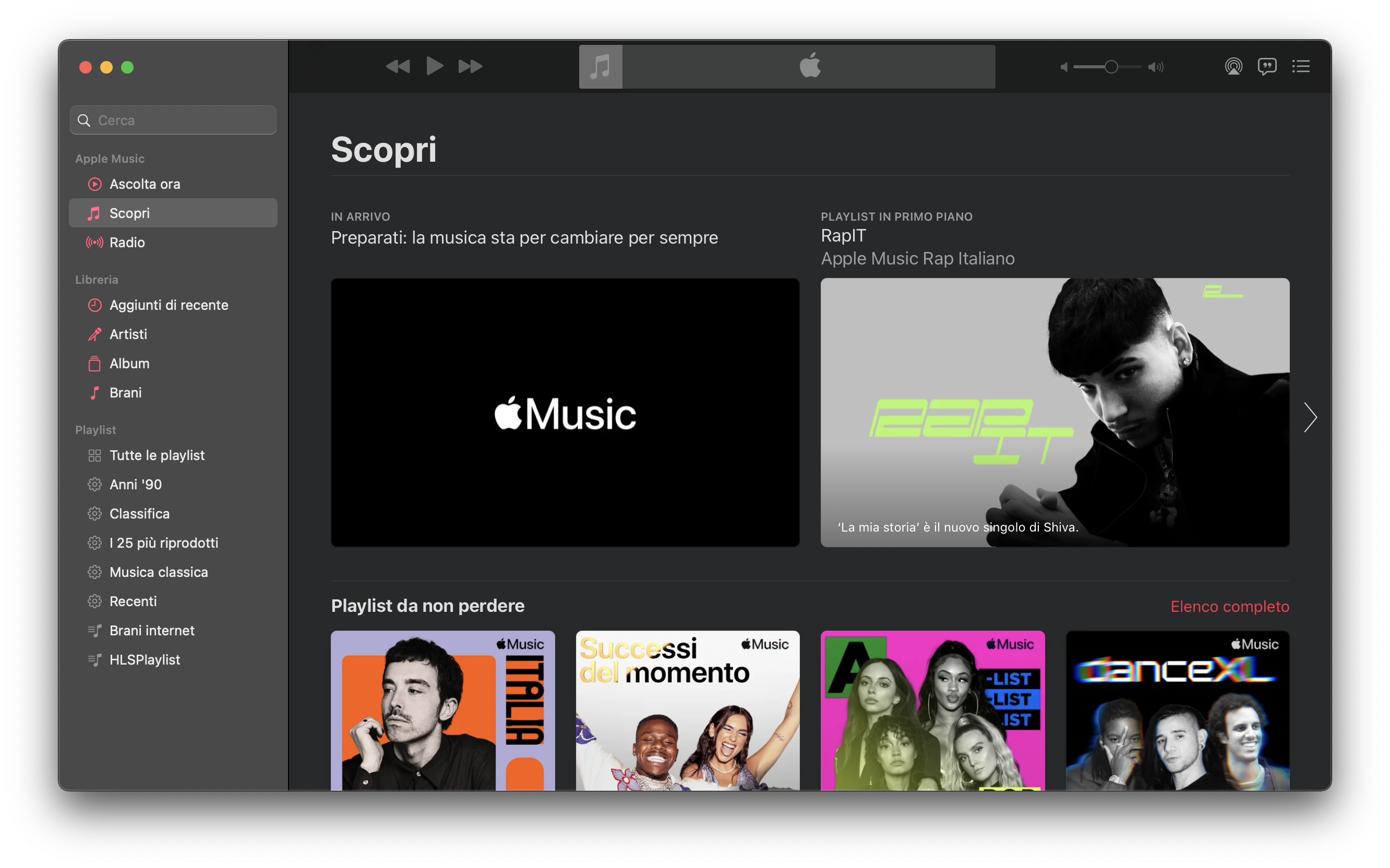Open Successi del momento playlist cover
The image size is (1390, 868).
point(688,710)
